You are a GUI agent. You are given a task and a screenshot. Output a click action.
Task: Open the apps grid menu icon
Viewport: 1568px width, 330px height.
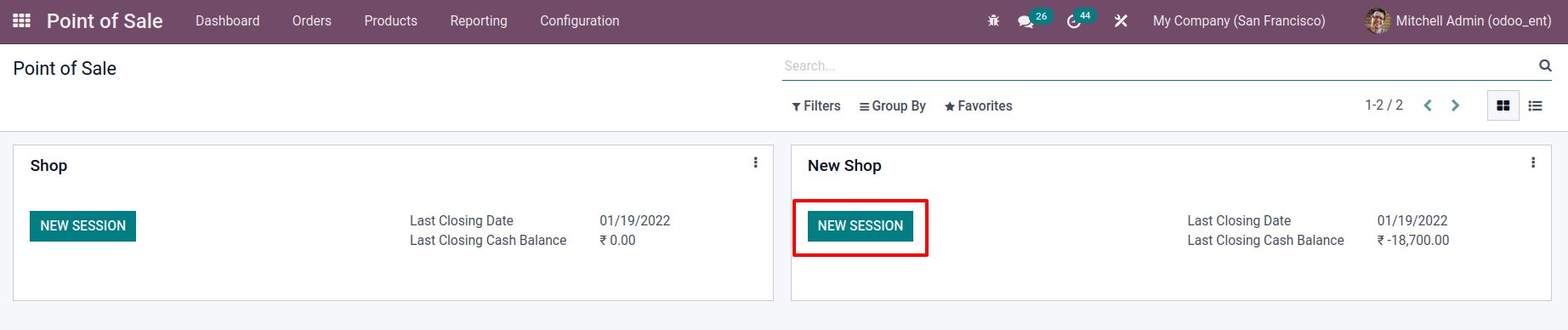pyautogui.click(x=22, y=20)
